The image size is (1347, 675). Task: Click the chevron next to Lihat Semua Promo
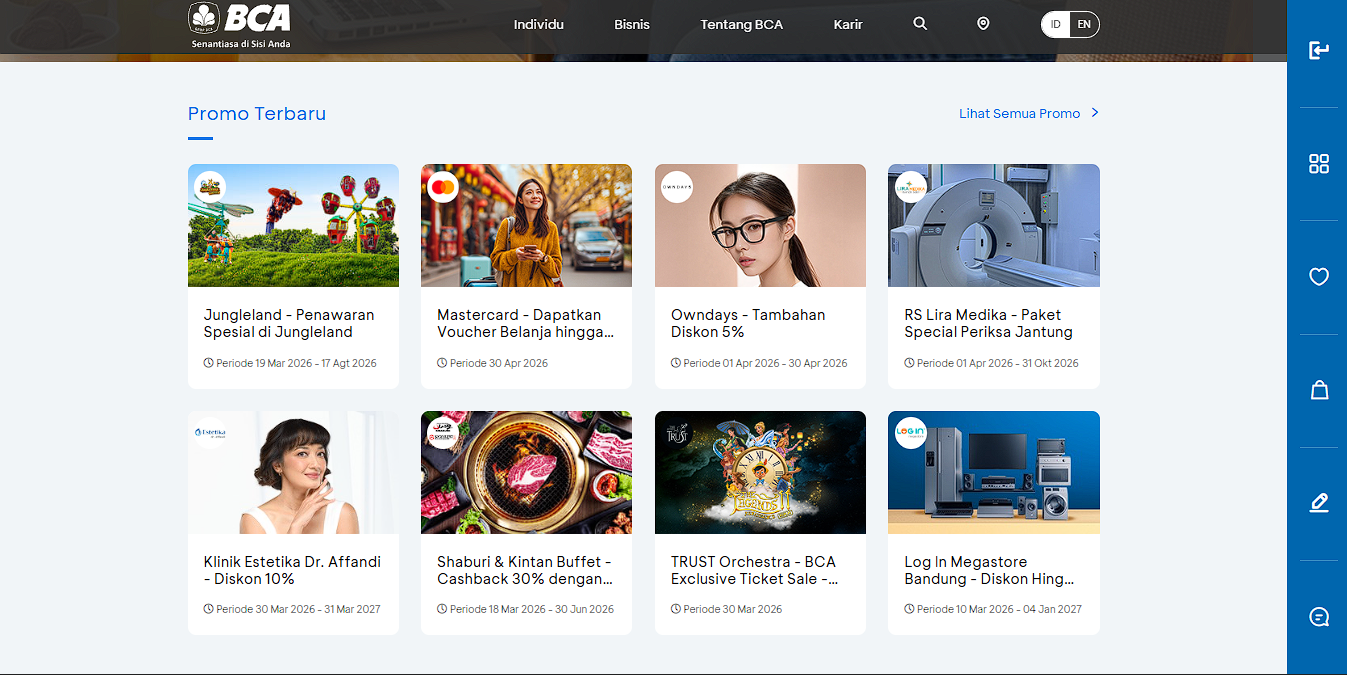[x=1095, y=113]
